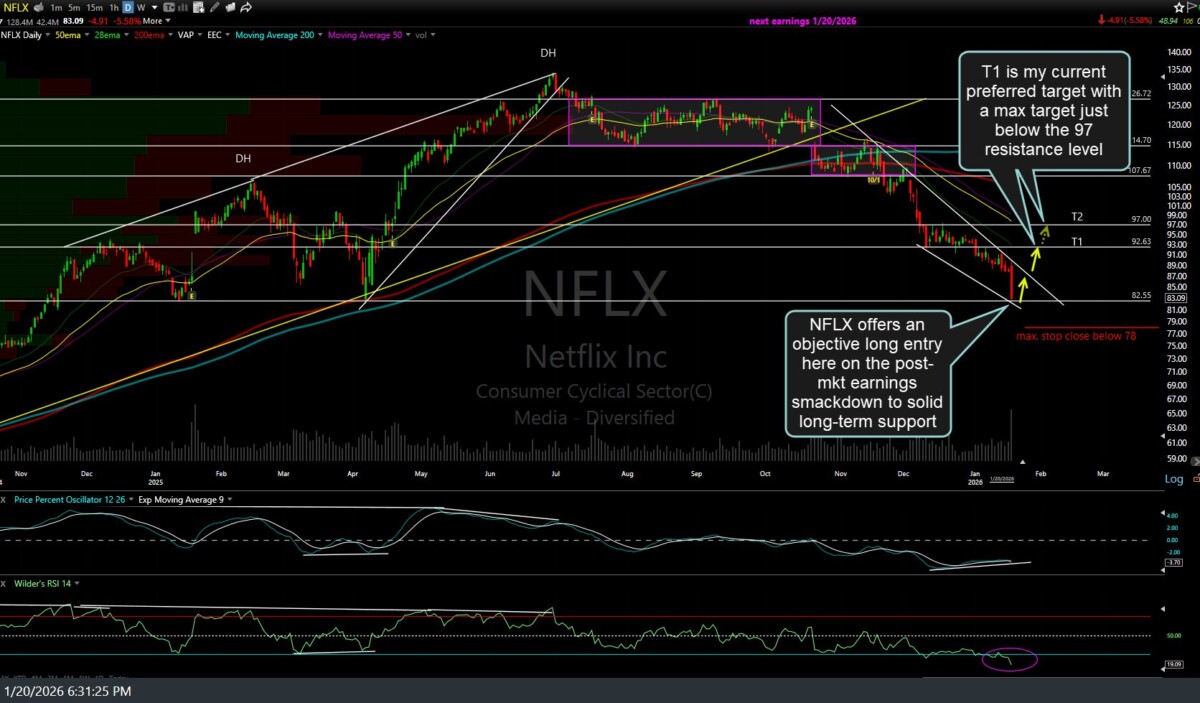This screenshot has height=703, width=1200.
Task: Select the 15m timeframe tab
Action: 93,8
